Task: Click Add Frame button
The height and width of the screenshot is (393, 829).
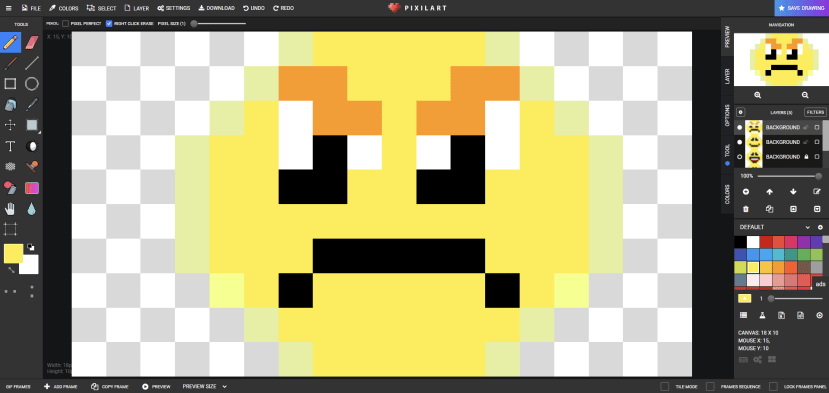Action: [61, 387]
